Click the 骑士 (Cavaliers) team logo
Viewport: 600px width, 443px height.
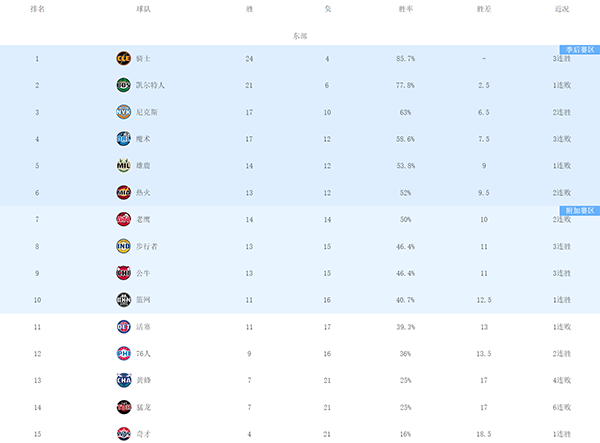click(x=123, y=58)
